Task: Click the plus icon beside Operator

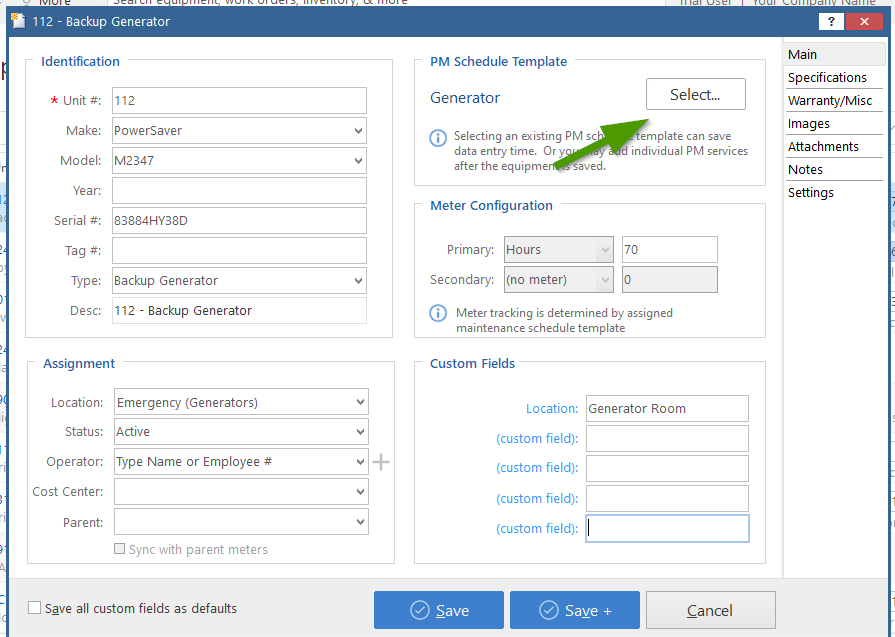Action: coord(381,462)
